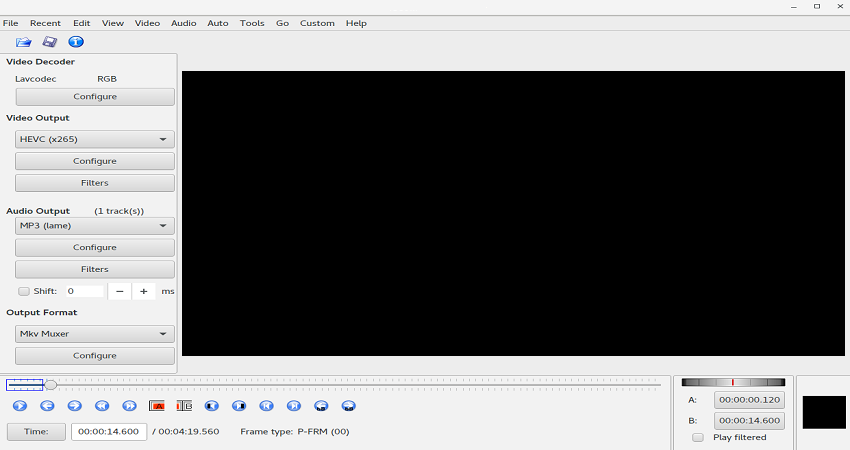
Task: Click the jog shuttle gradient bar
Action: click(733, 382)
